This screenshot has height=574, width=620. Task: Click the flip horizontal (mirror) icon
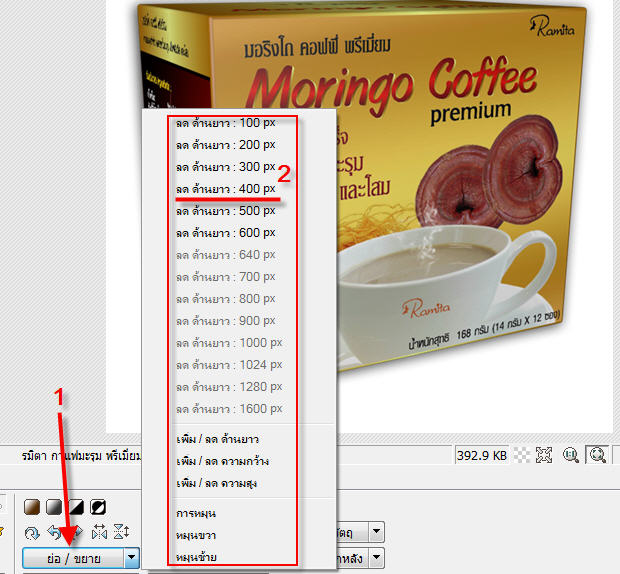[x=99, y=532]
